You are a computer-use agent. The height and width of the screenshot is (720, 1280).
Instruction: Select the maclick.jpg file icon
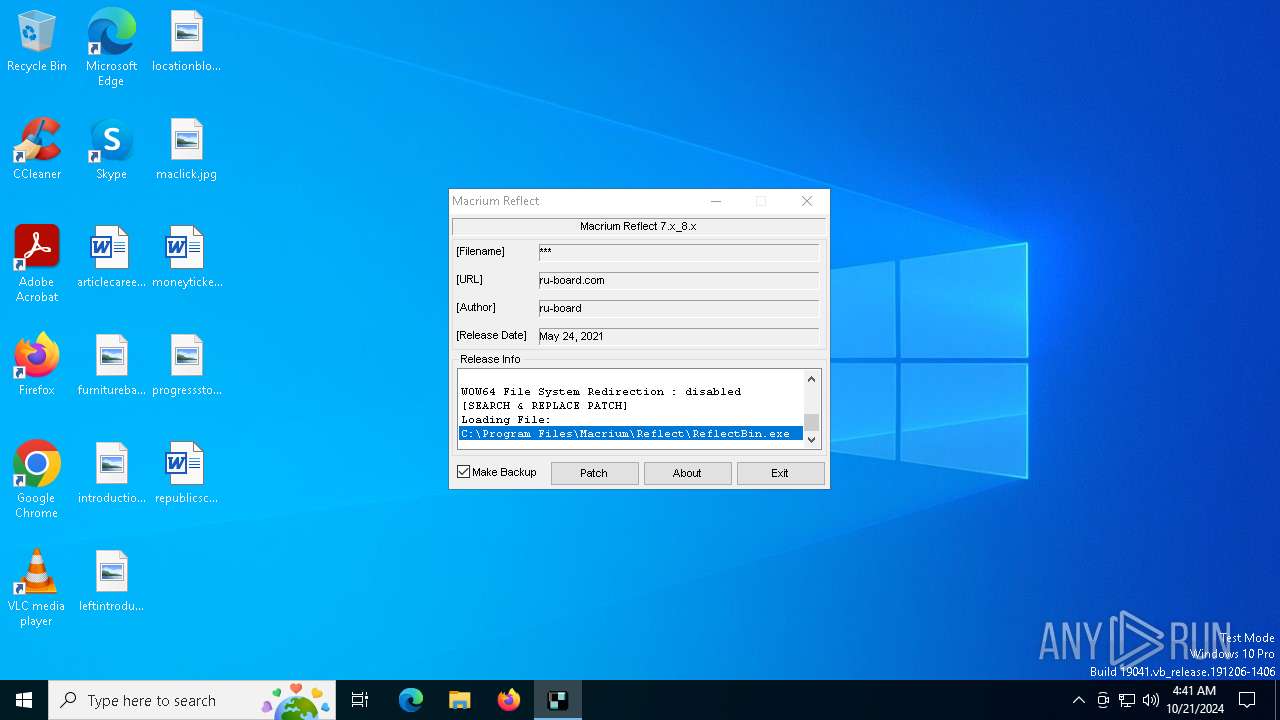(x=186, y=150)
